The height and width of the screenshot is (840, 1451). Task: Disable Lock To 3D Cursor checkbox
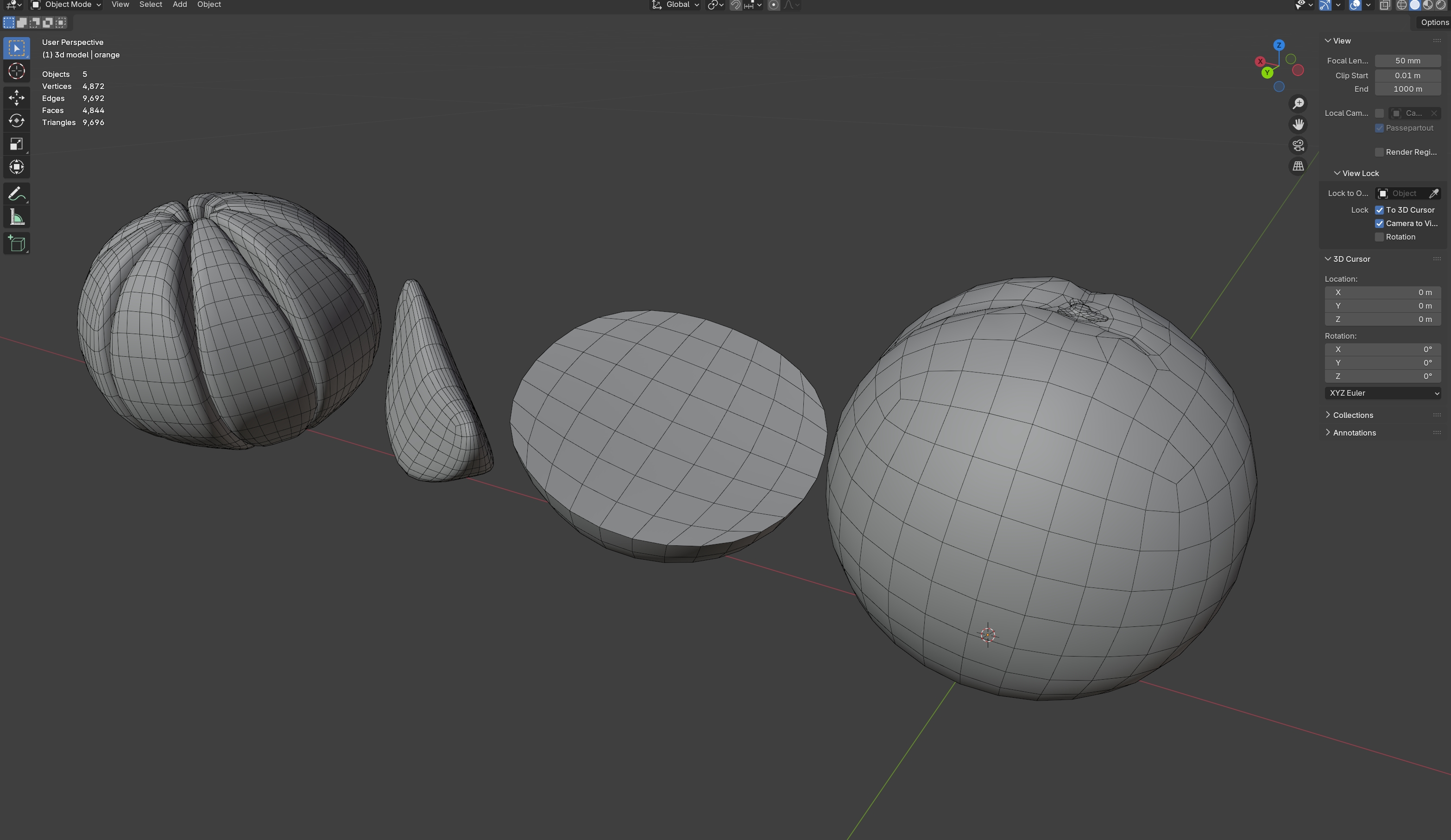(1379, 210)
